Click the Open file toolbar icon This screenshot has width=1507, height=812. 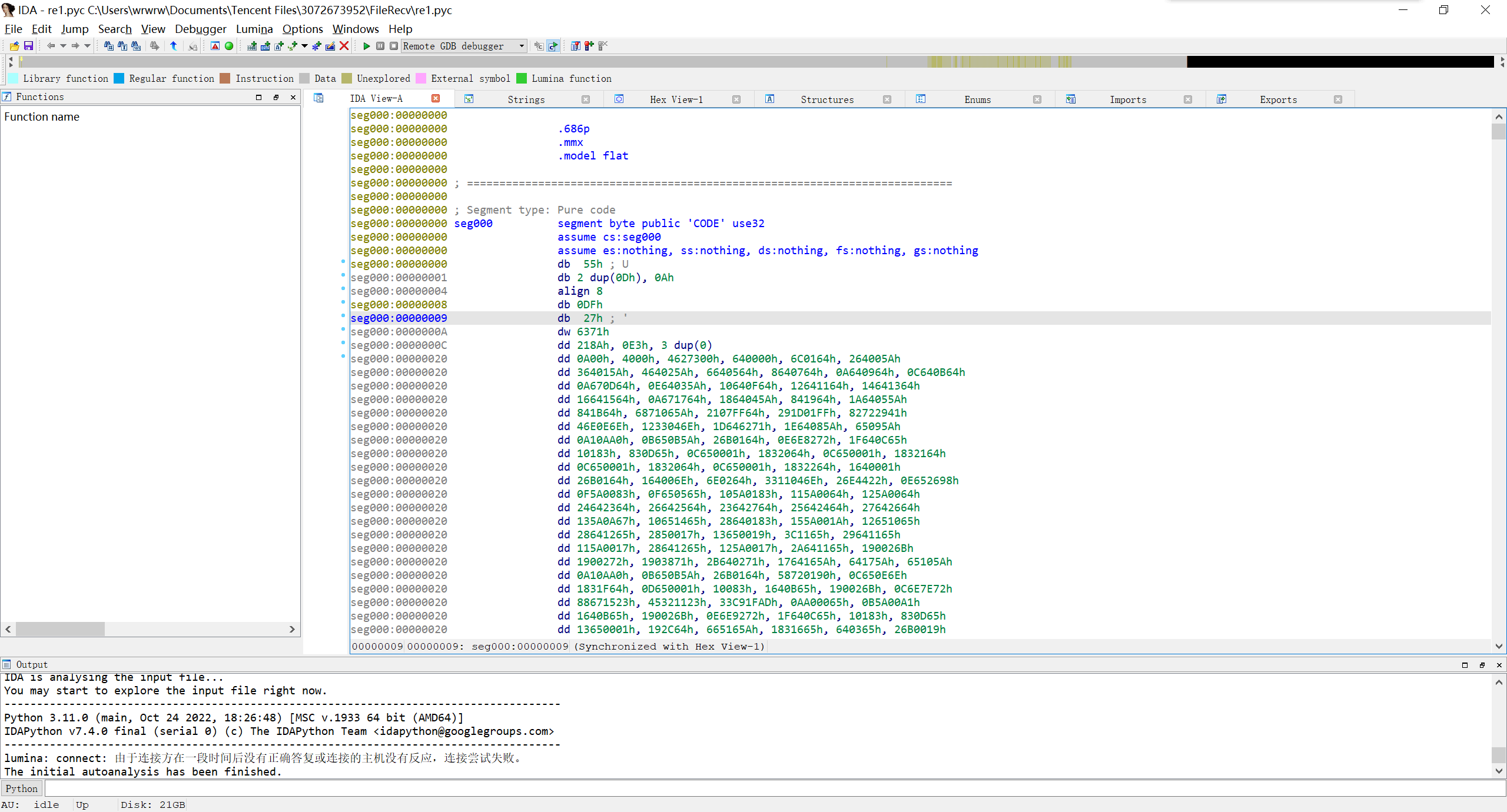point(14,46)
